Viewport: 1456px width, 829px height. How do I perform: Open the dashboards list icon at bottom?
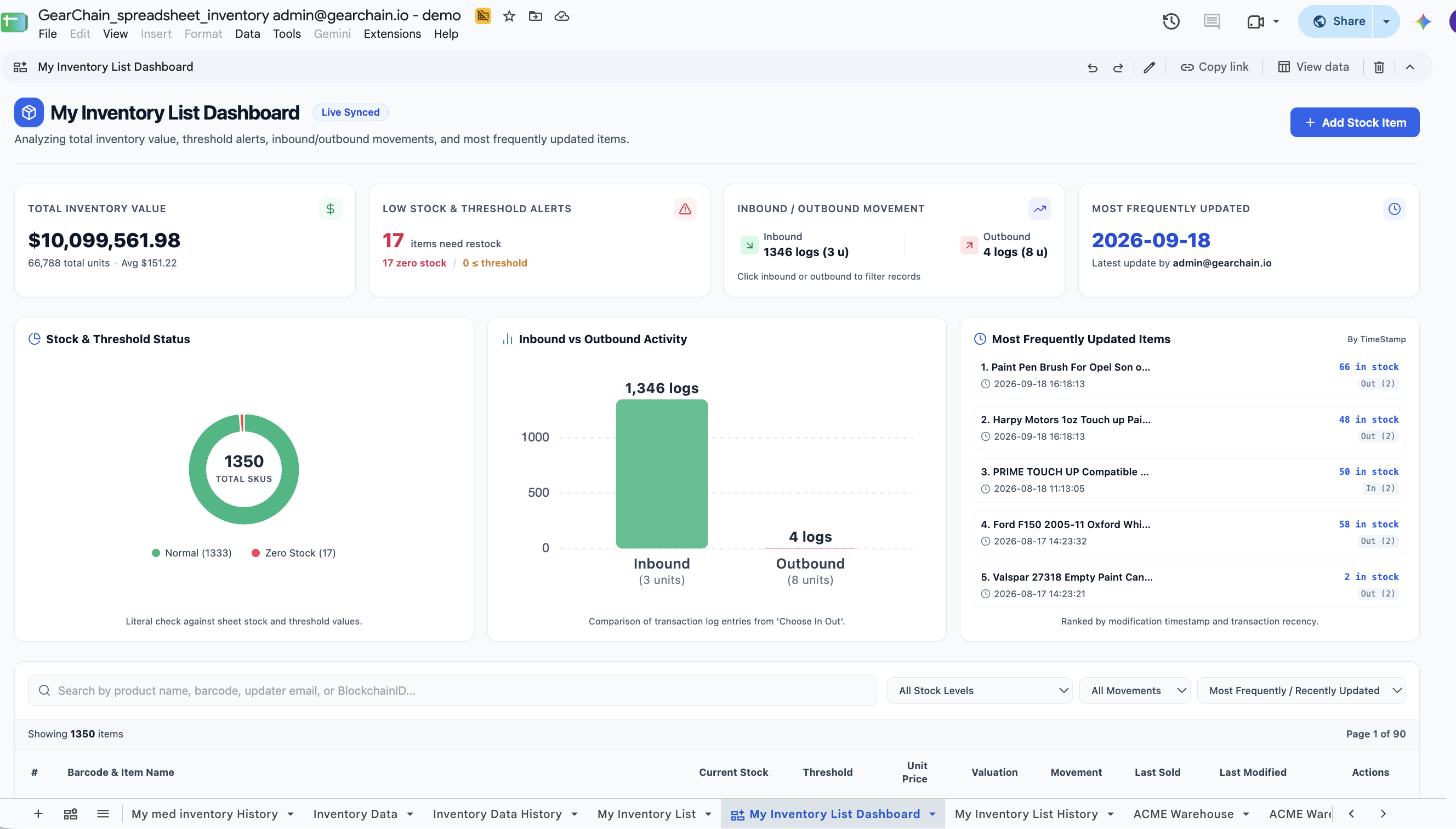71,814
